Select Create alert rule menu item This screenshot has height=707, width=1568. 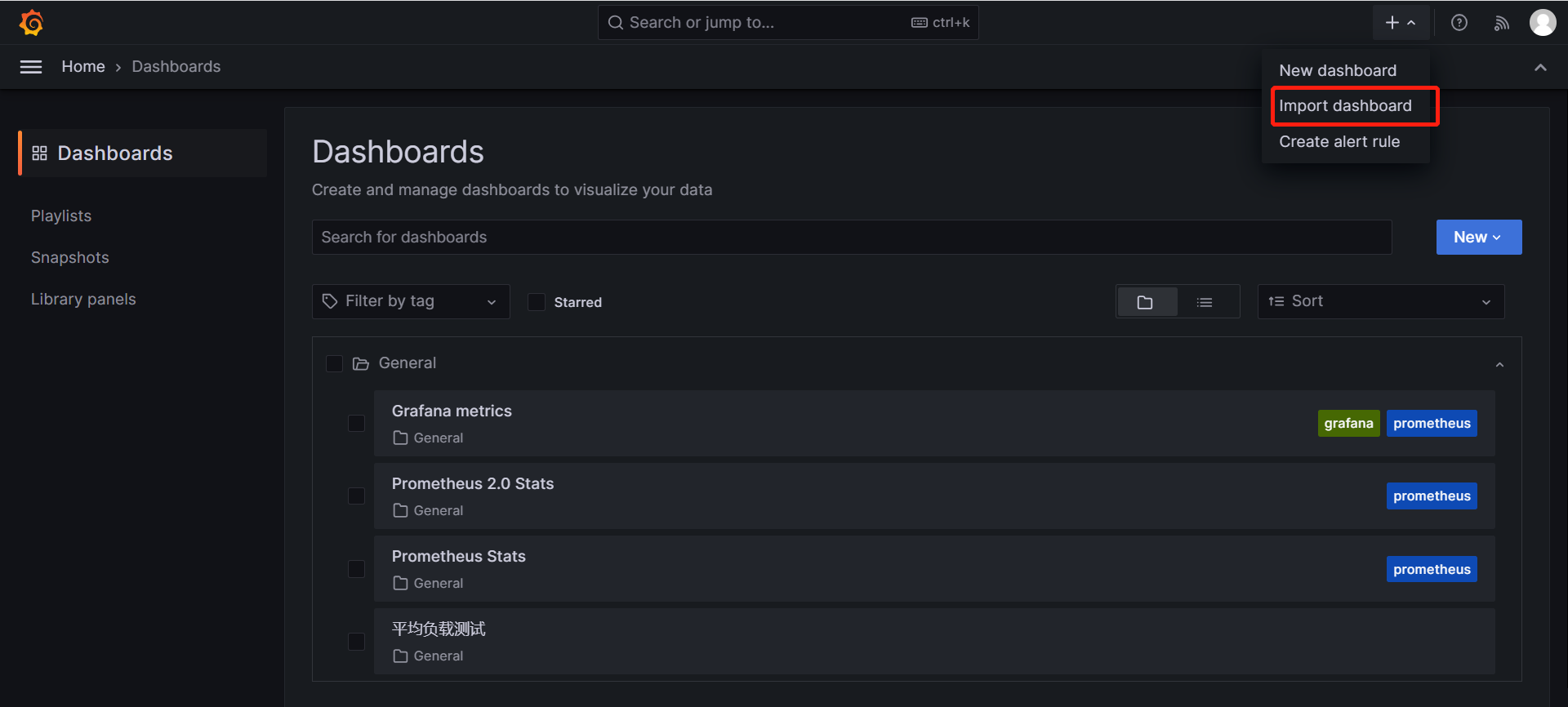(1339, 142)
